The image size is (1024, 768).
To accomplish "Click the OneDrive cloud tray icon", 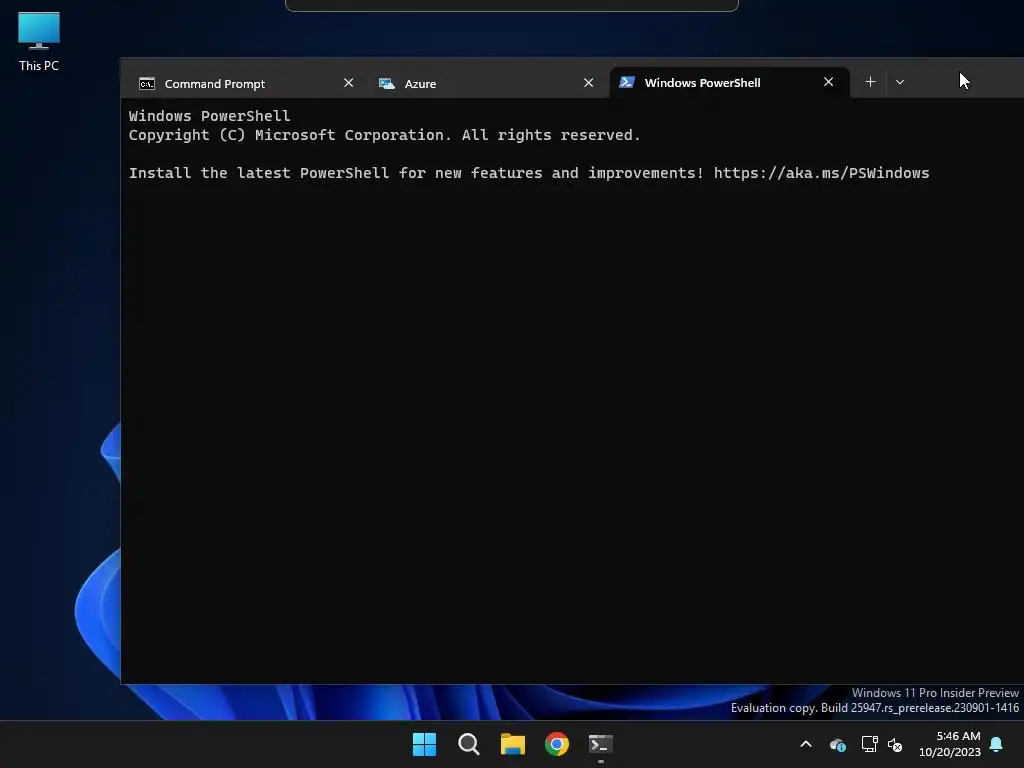I will tap(837, 744).
